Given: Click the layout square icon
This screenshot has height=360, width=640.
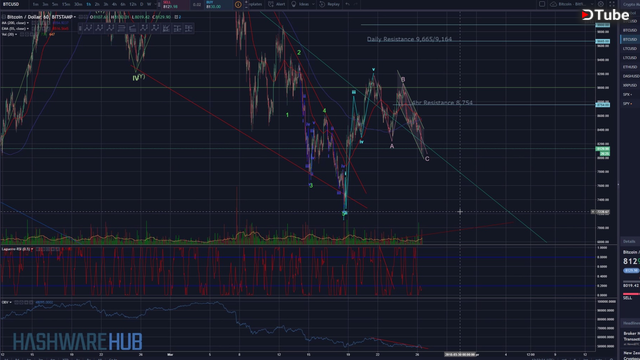Looking at the screenshot, I should point(542,4).
